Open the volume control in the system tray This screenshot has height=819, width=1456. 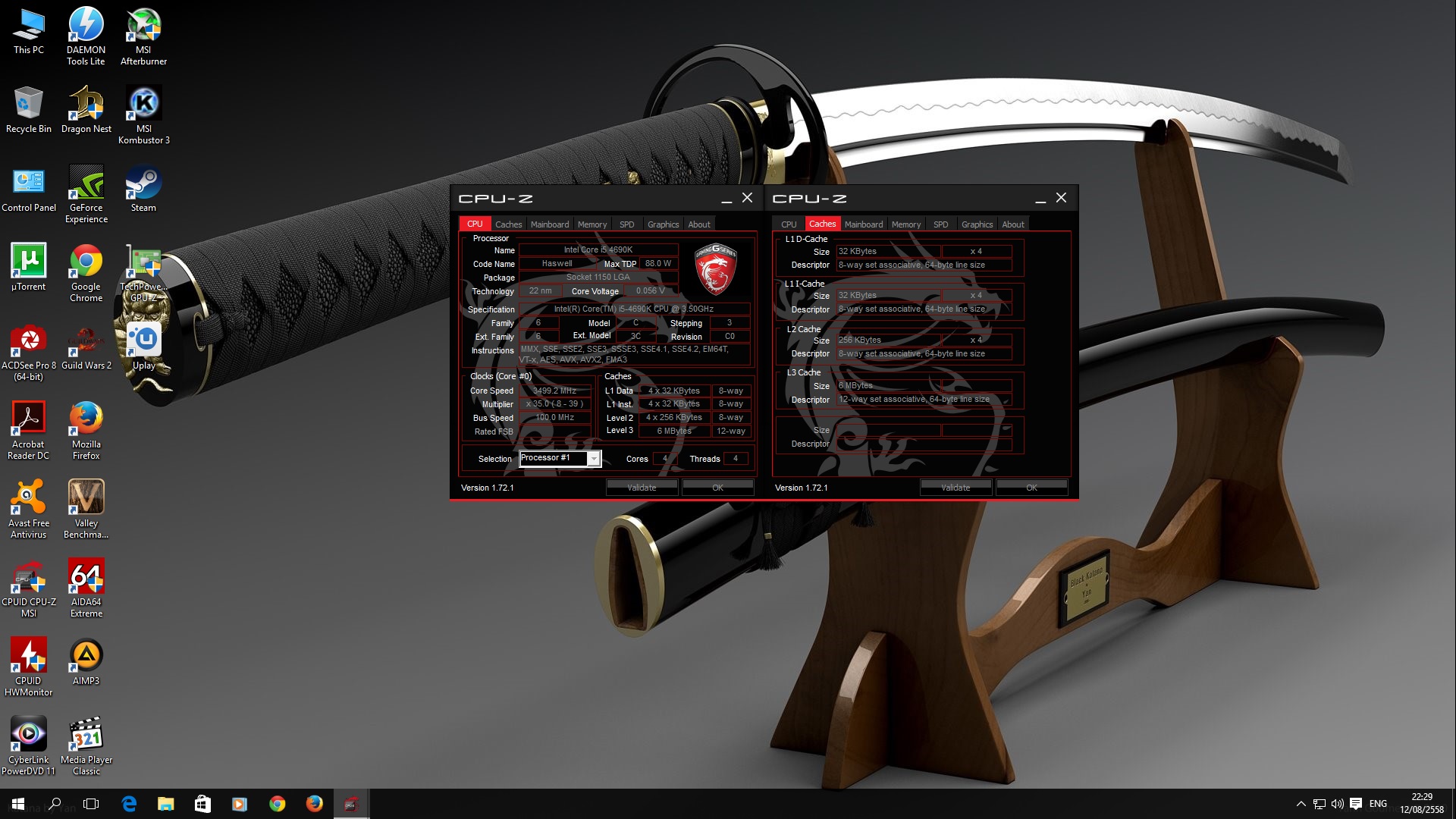tap(1337, 804)
